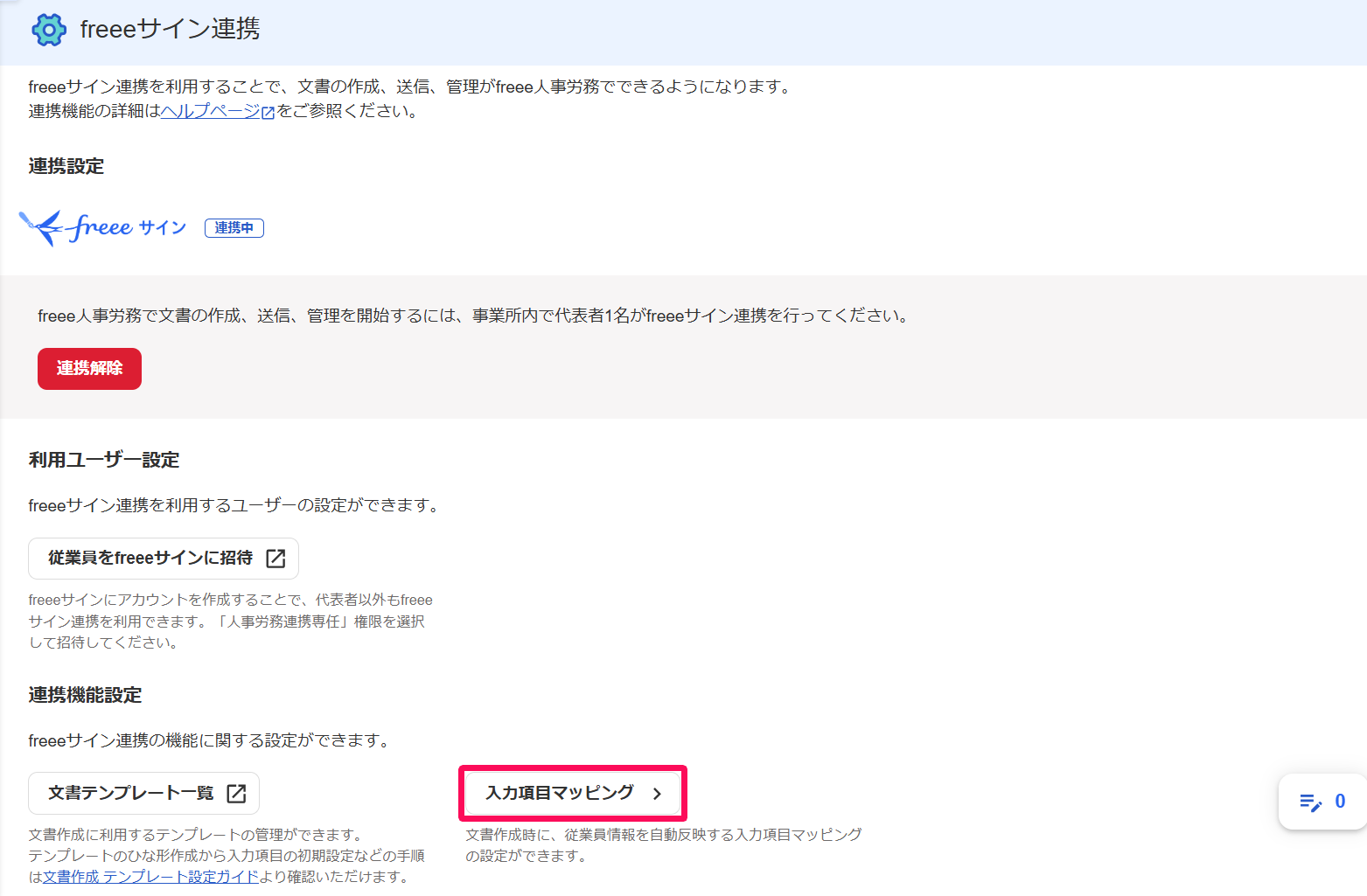
Task: Click the 0 count on floating widget
Action: [1340, 802]
